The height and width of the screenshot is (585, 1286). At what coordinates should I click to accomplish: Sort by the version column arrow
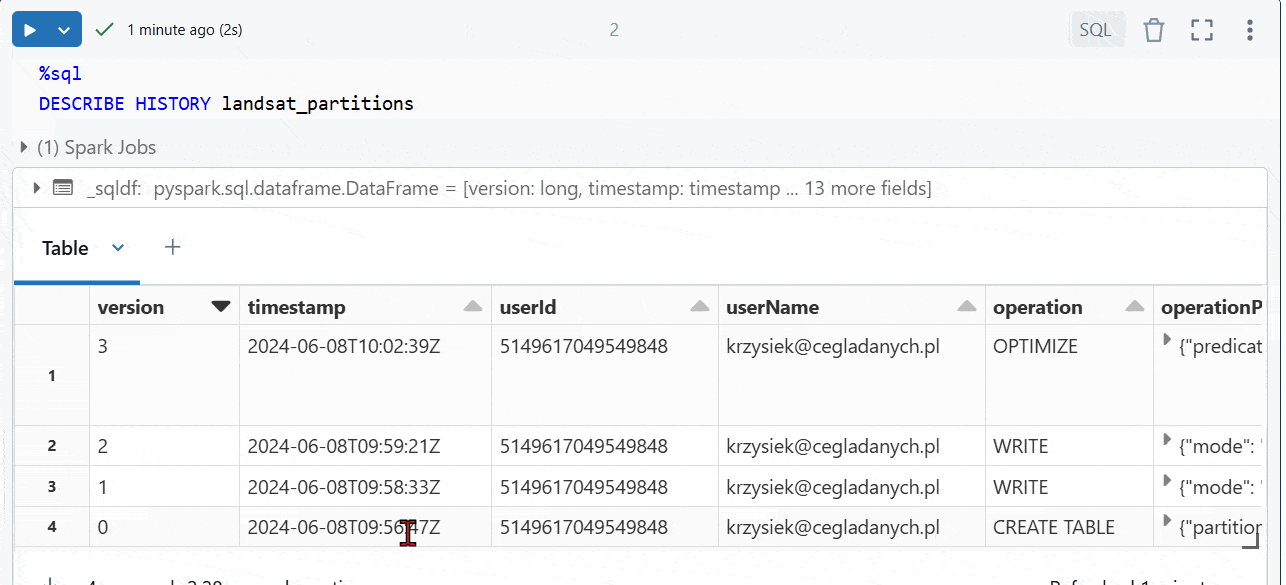[x=221, y=307]
